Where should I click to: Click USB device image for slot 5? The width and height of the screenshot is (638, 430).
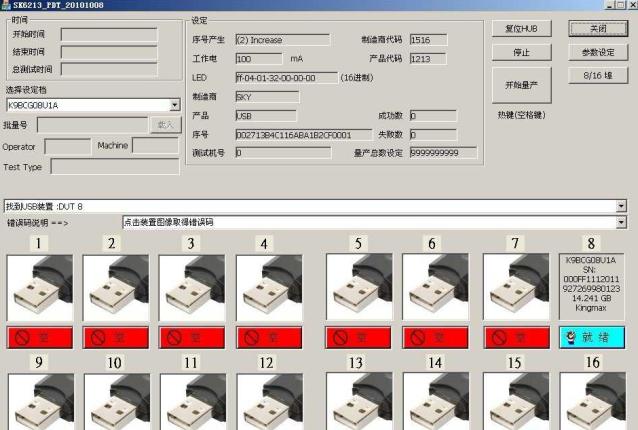[359, 287]
